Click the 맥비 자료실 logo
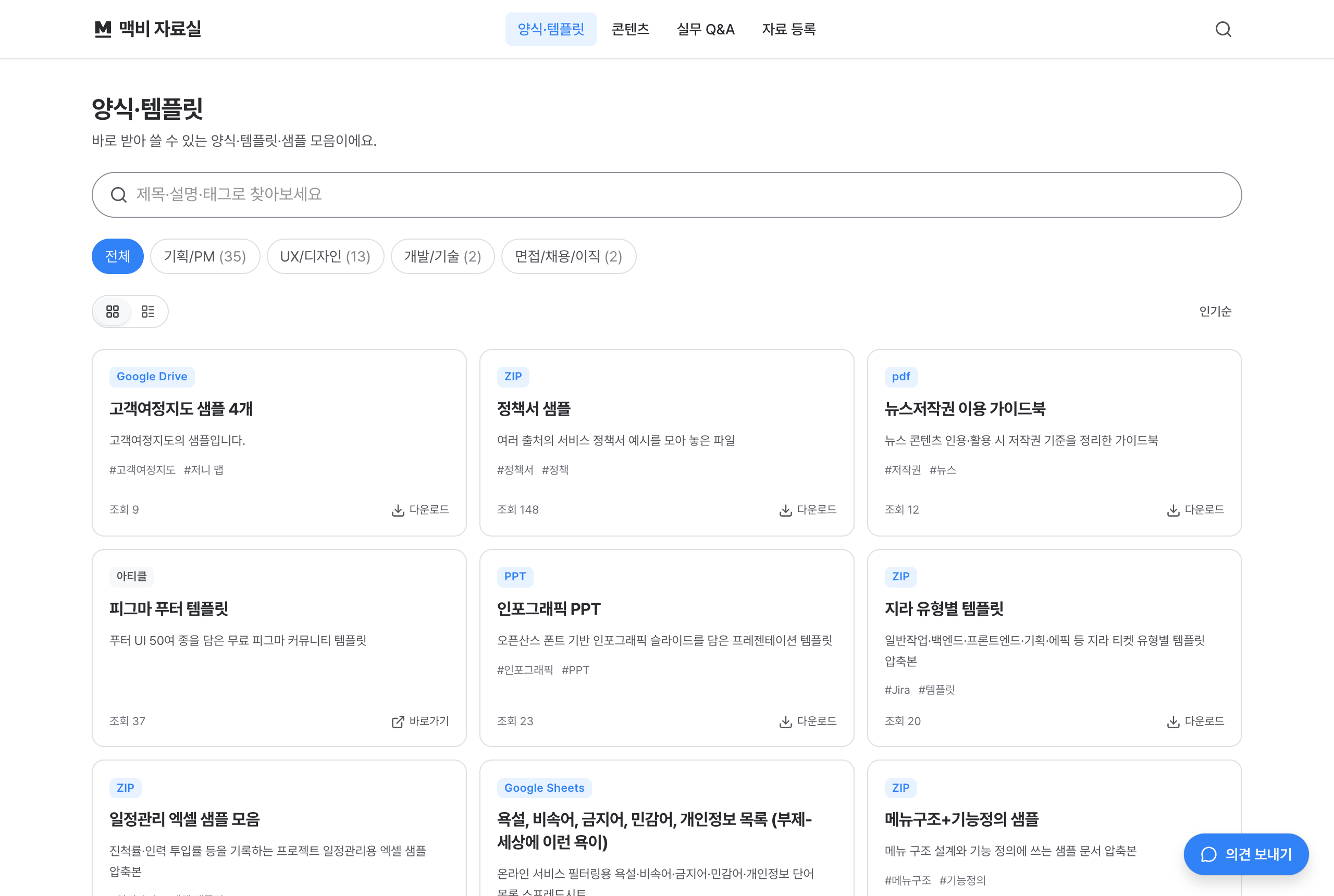The width and height of the screenshot is (1334, 896). [147, 29]
